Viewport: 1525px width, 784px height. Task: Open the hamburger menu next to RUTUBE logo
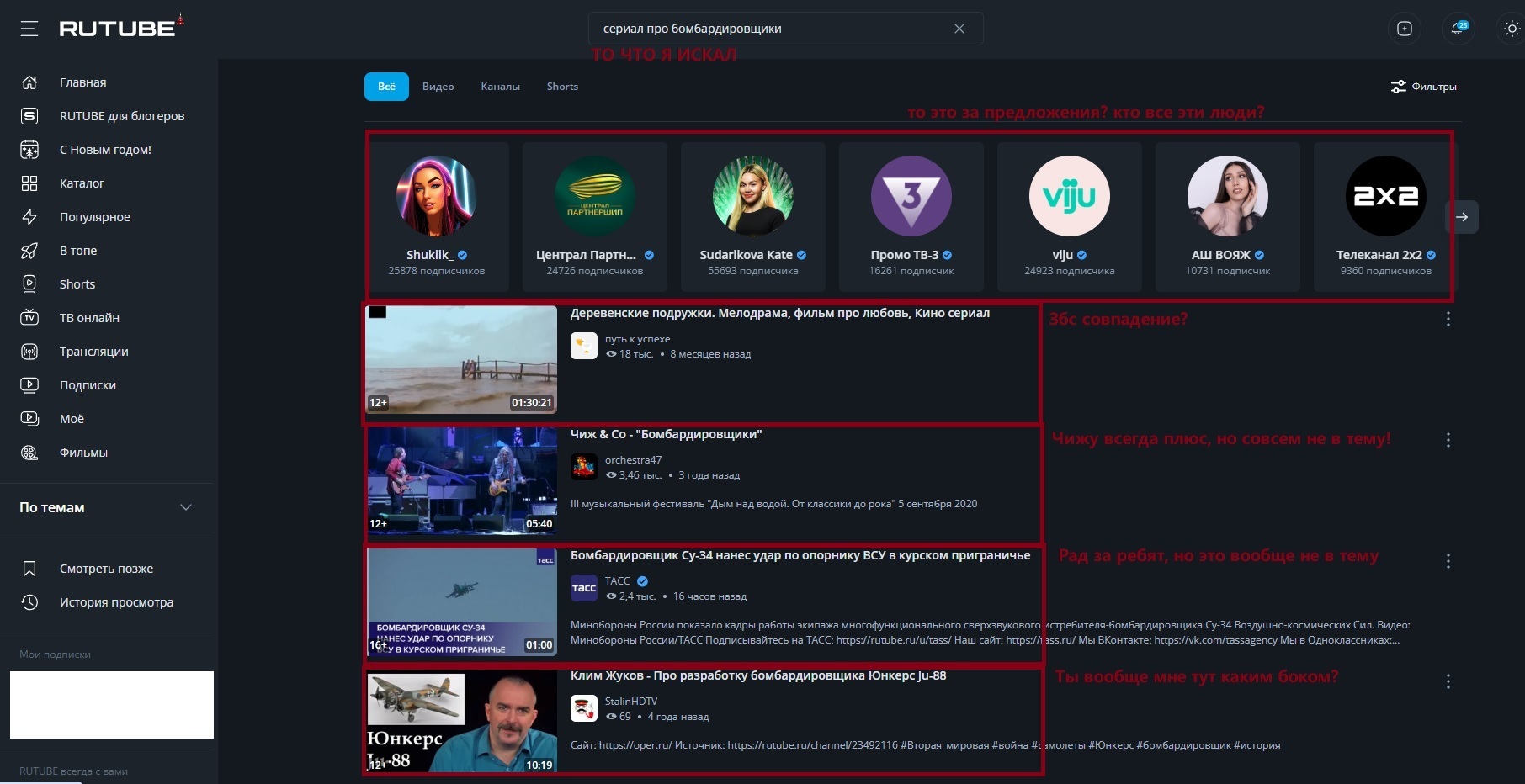[29, 29]
